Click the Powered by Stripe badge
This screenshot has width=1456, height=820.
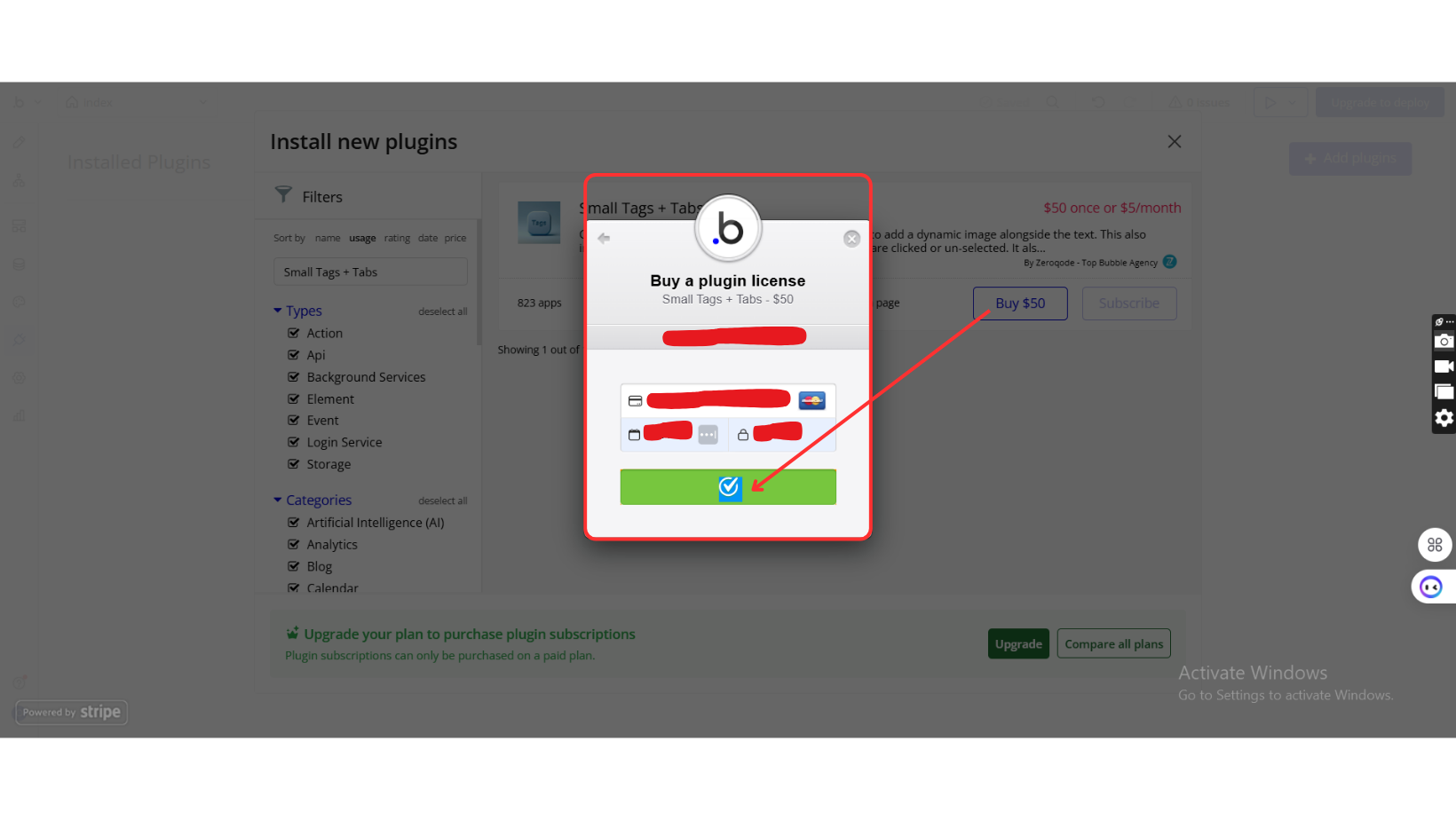tap(72, 712)
